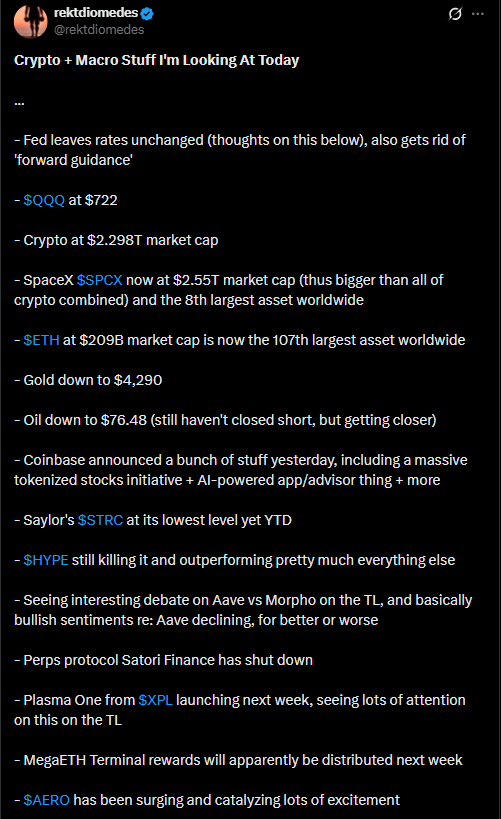Click the rektdiomedes display name
The image size is (501, 819).
[x=96, y=13]
